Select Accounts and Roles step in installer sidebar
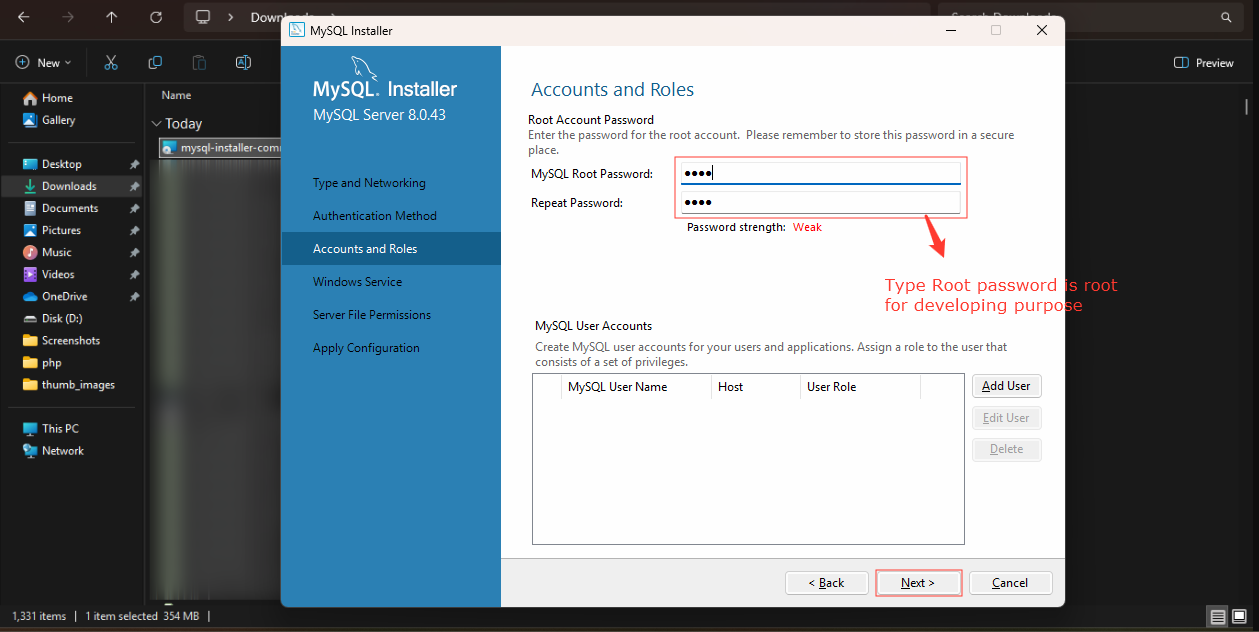Viewport: 1259px width, 632px height. [391, 249]
